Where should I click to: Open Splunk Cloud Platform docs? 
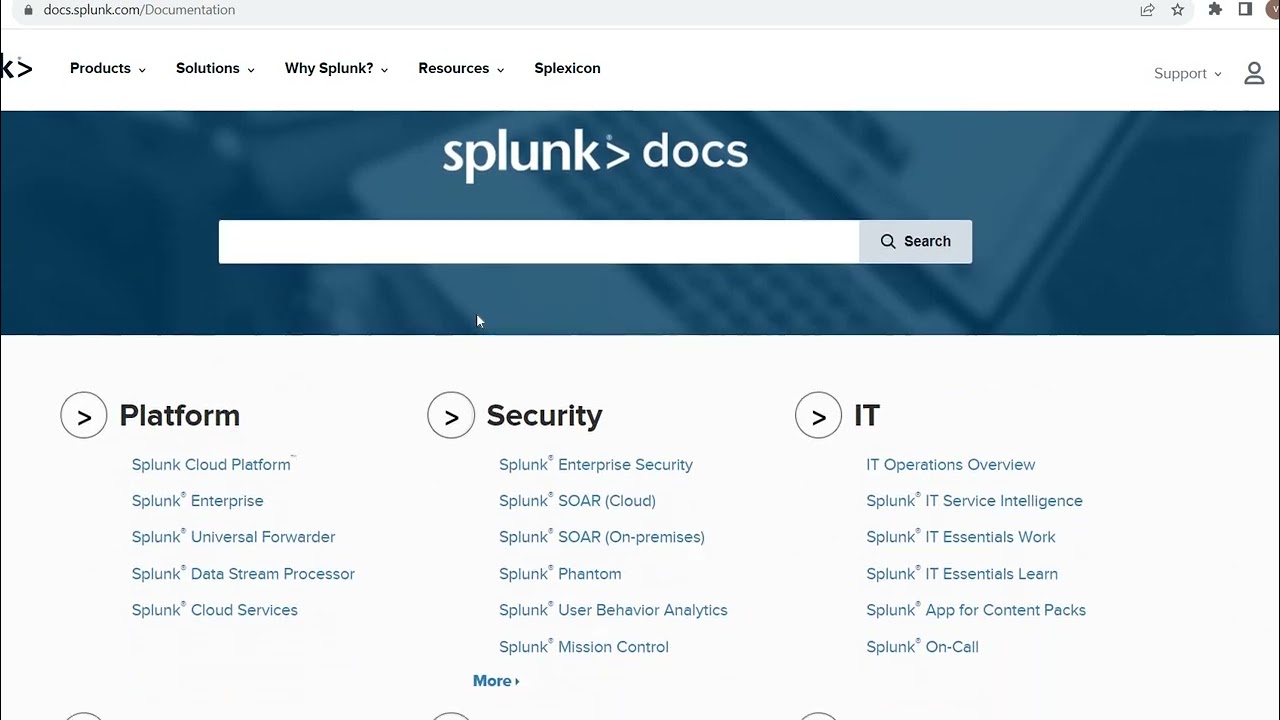tap(212, 464)
